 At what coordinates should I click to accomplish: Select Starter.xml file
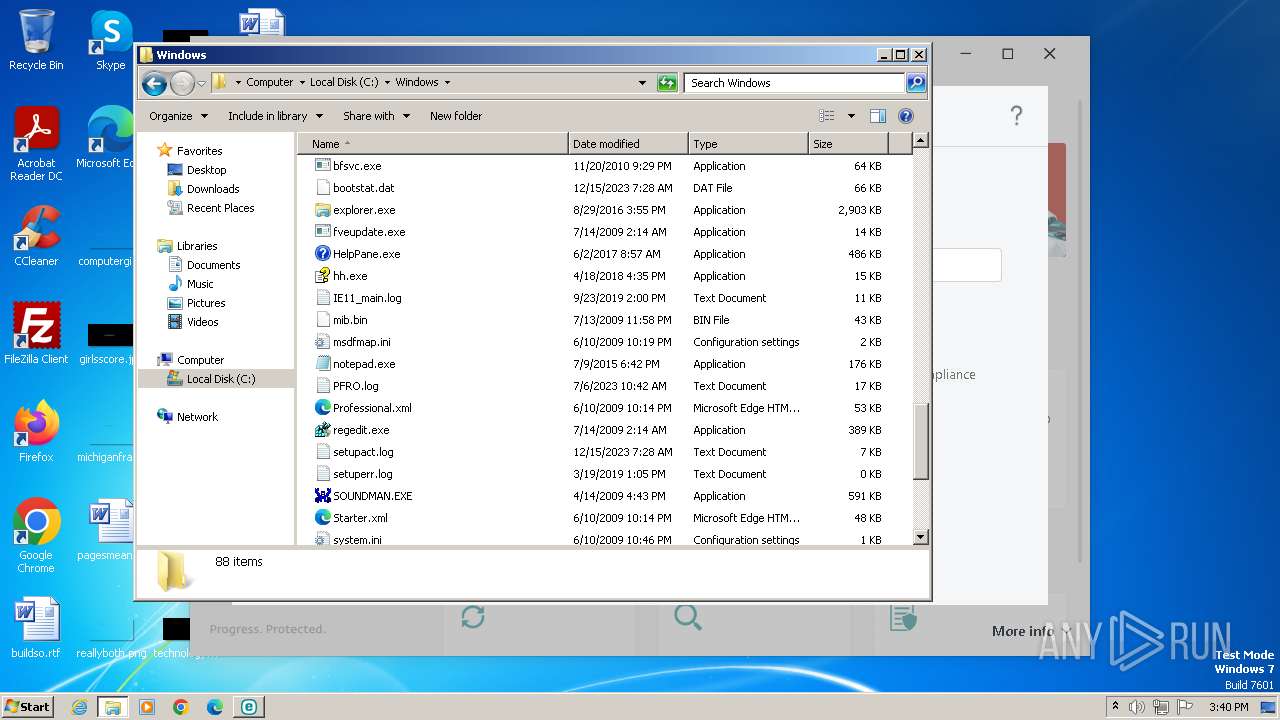360,518
